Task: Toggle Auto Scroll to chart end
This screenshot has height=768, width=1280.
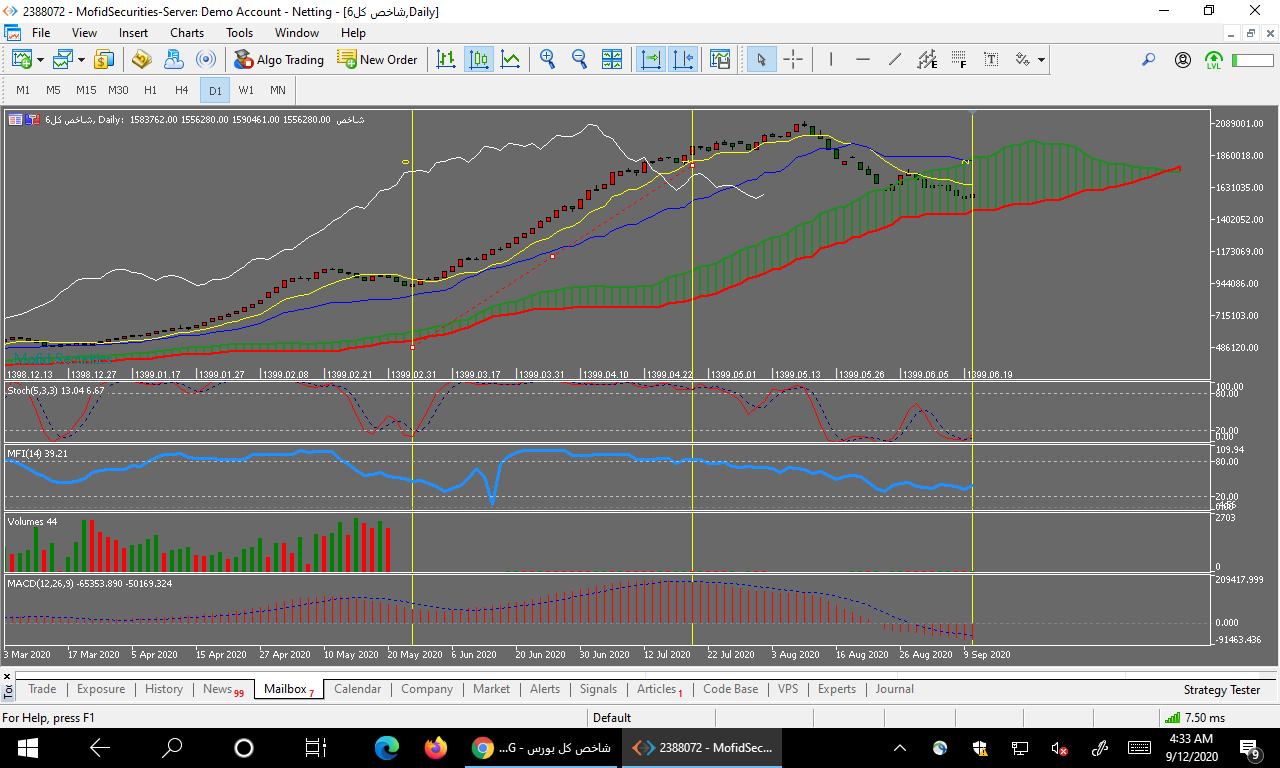Action: pos(652,60)
